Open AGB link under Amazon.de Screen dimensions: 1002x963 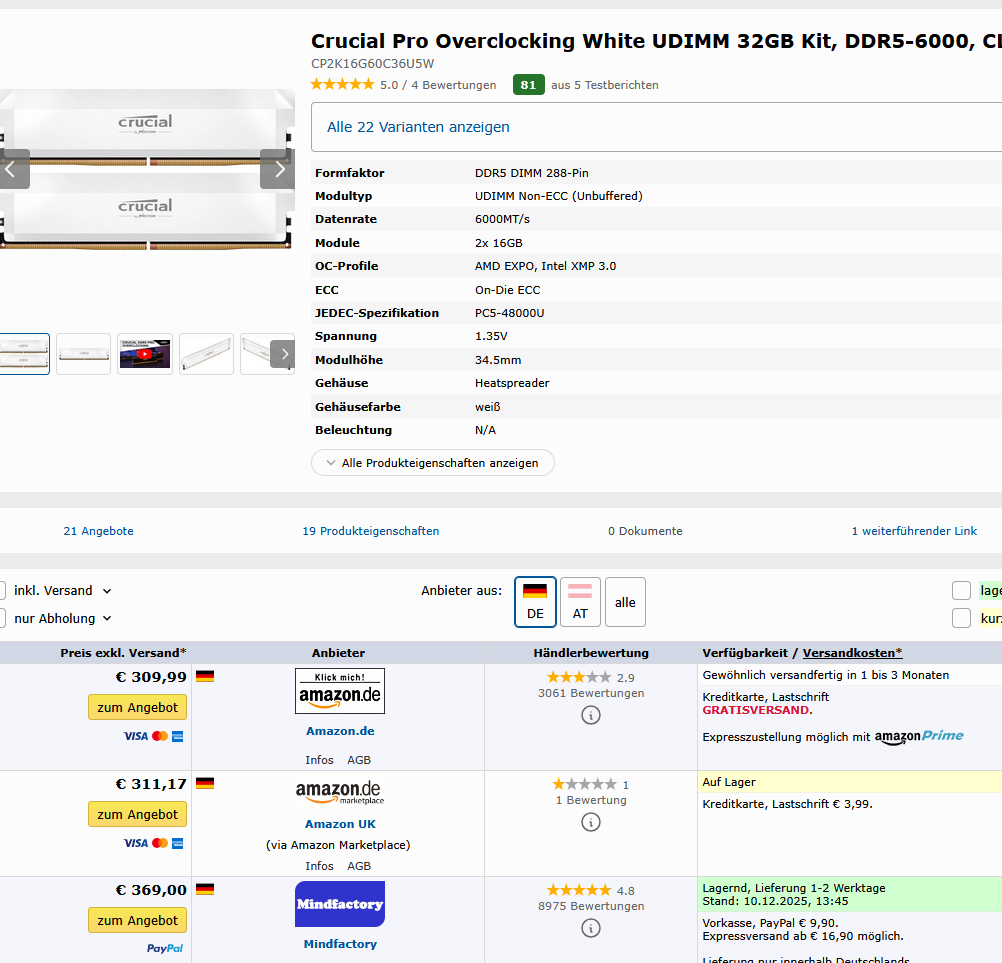[x=359, y=760]
